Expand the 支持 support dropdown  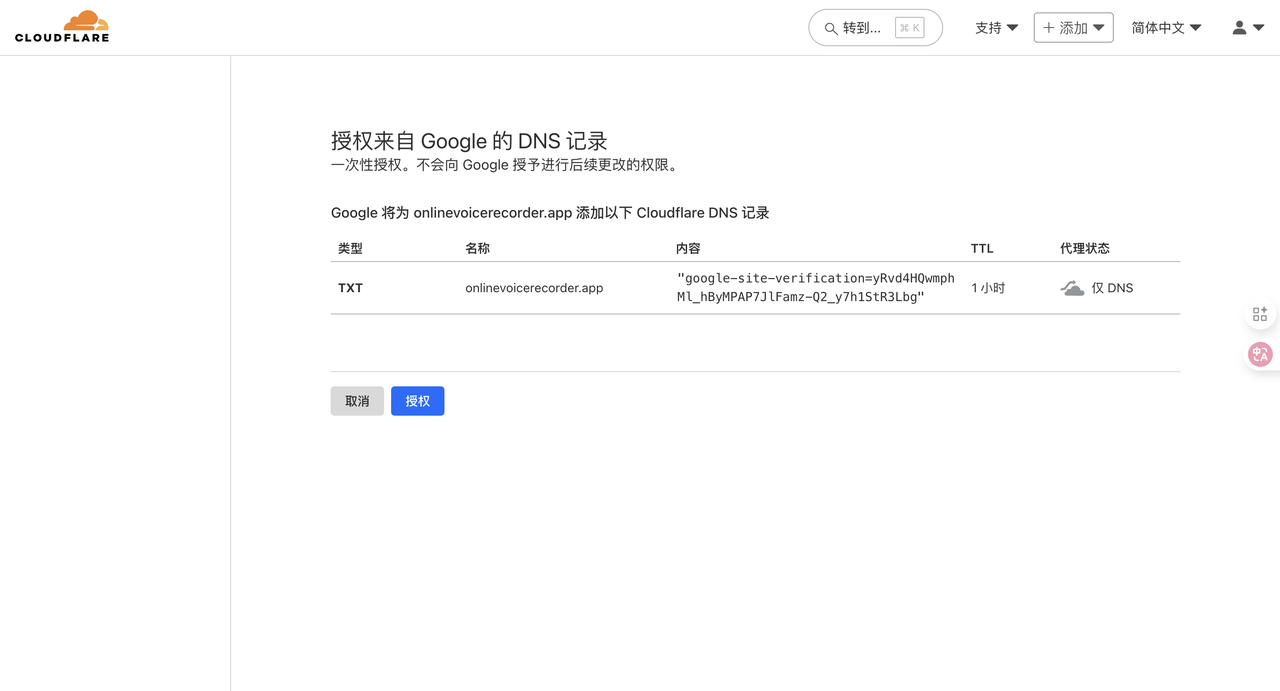pos(996,28)
